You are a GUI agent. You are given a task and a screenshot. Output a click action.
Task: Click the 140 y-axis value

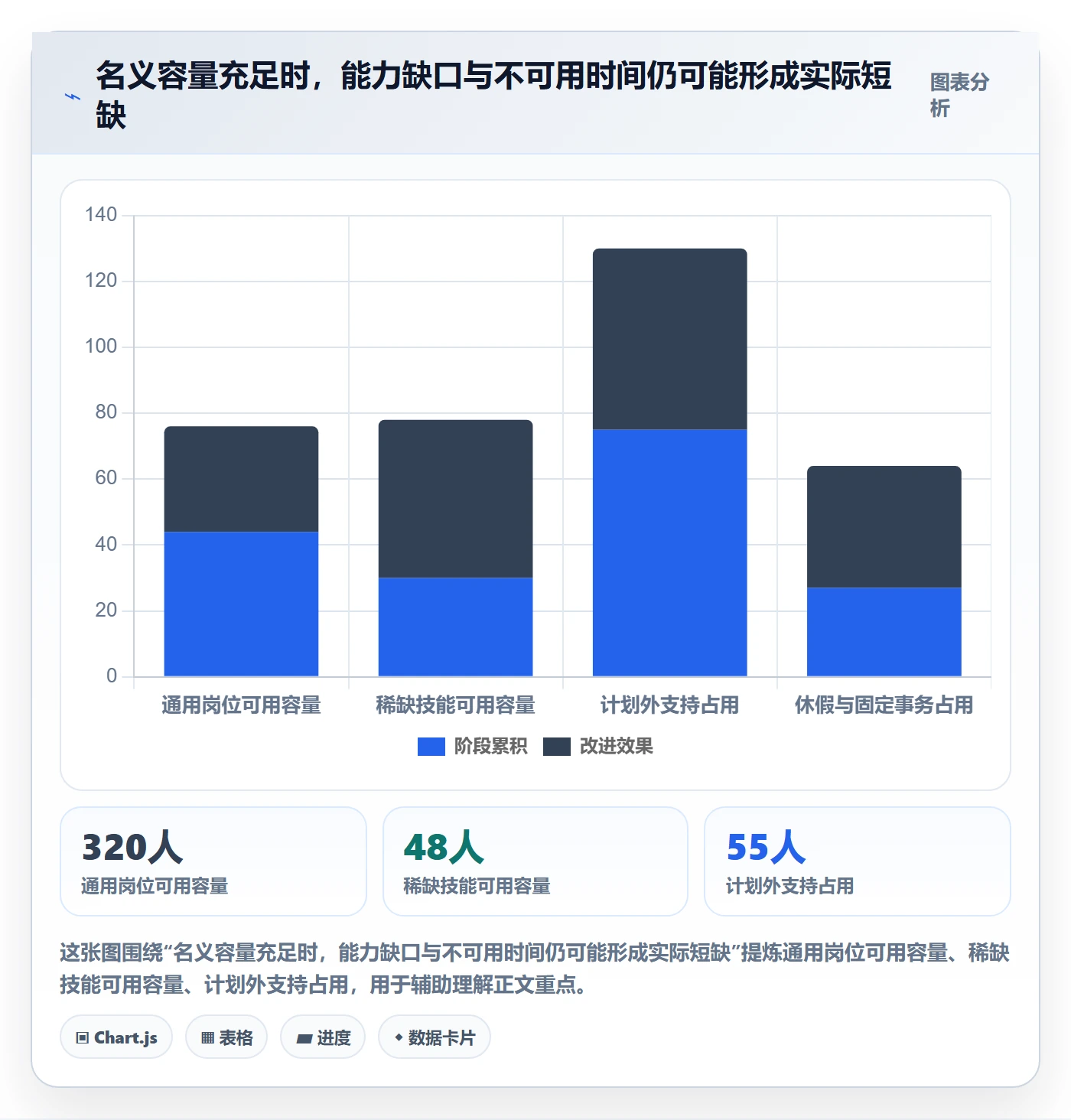pyautogui.click(x=101, y=214)
